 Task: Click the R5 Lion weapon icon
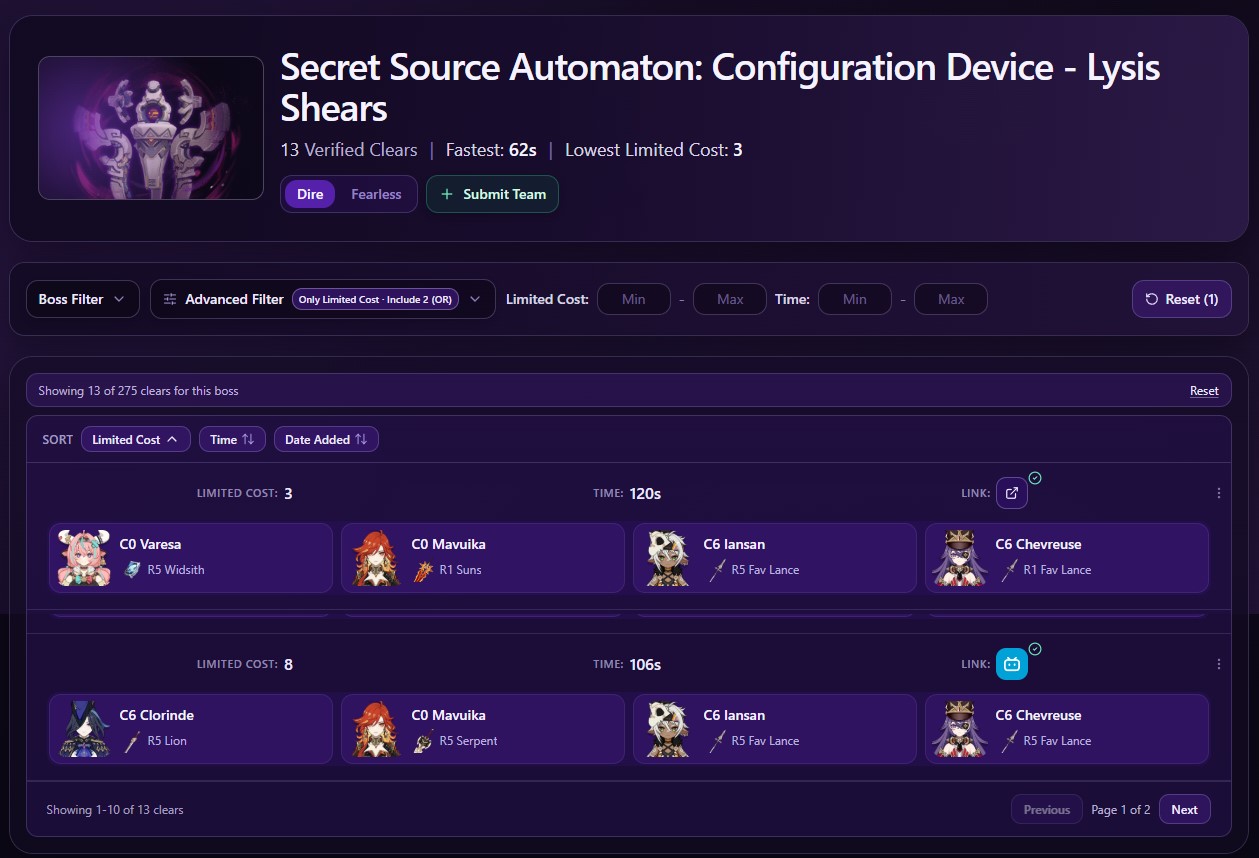click(132, 741)
